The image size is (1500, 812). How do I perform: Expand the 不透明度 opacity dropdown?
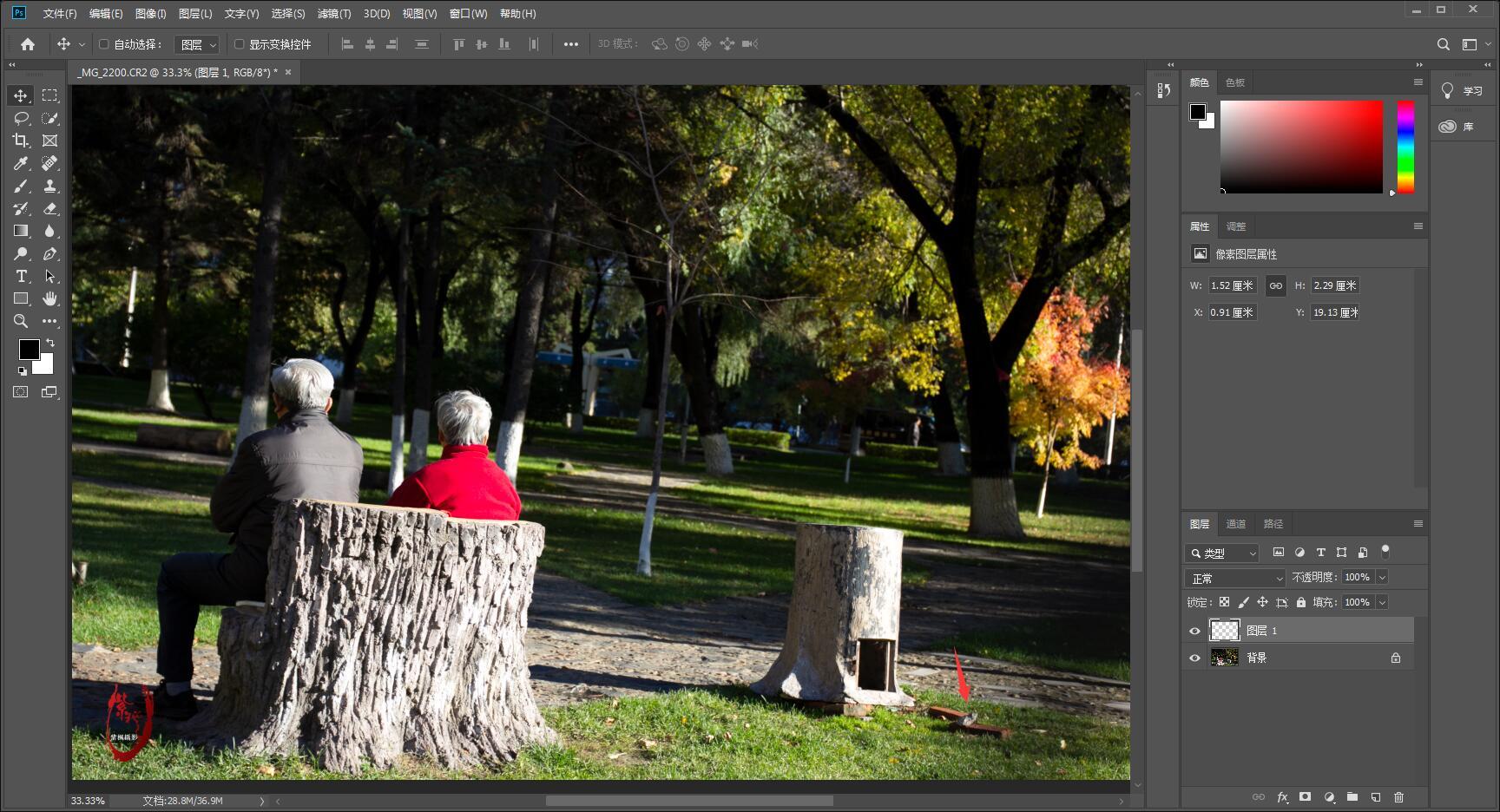coord(1383,578)
